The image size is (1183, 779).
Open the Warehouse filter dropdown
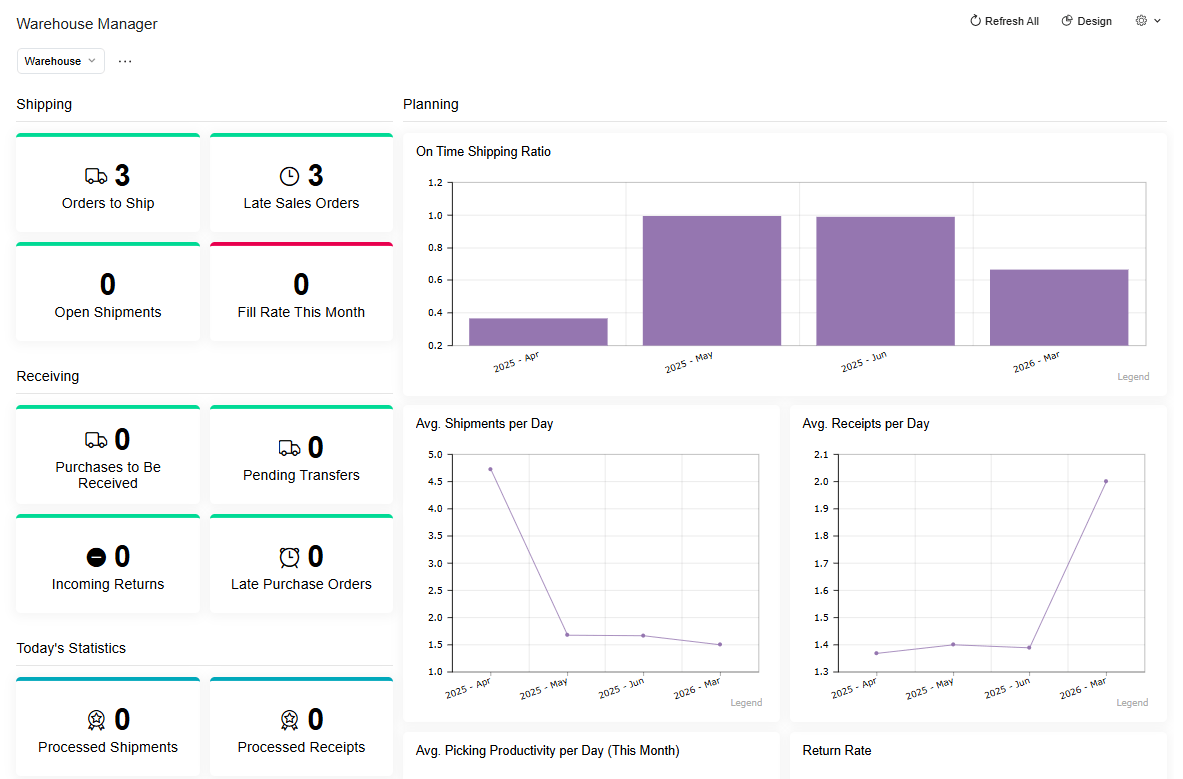click(x=60, y=61)
